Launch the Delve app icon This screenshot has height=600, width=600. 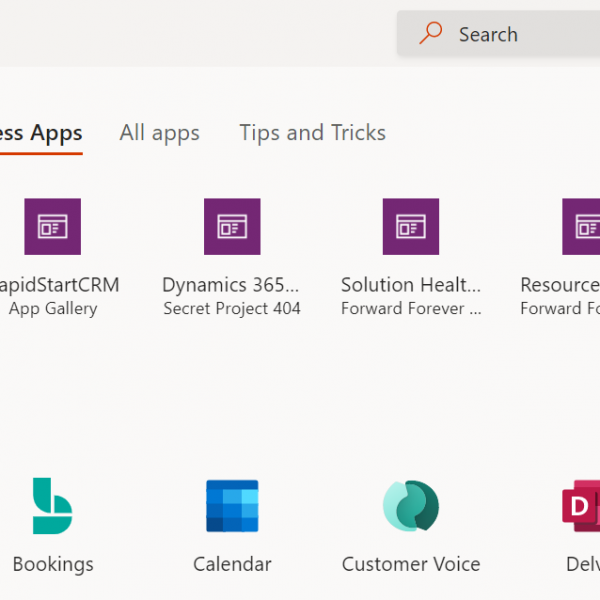coord(581,506)
